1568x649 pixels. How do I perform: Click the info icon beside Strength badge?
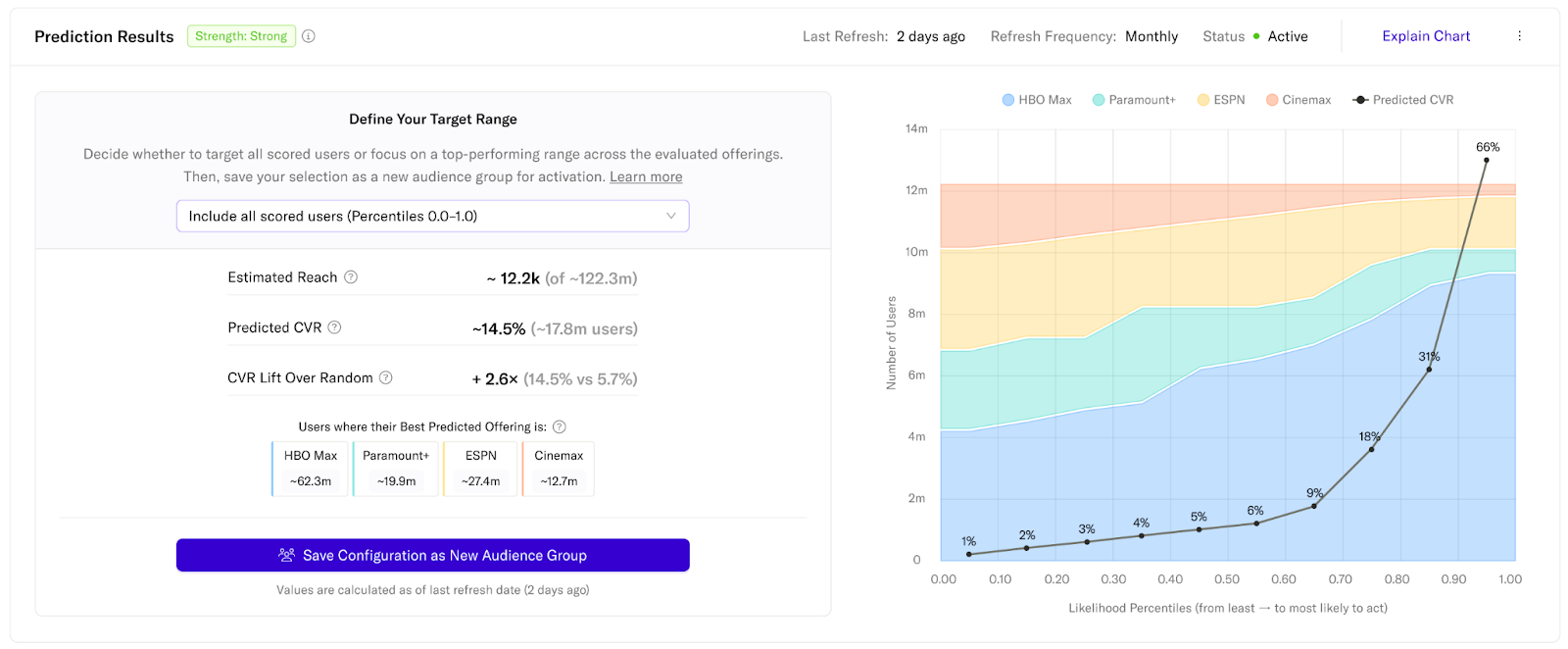pos(309,36)
